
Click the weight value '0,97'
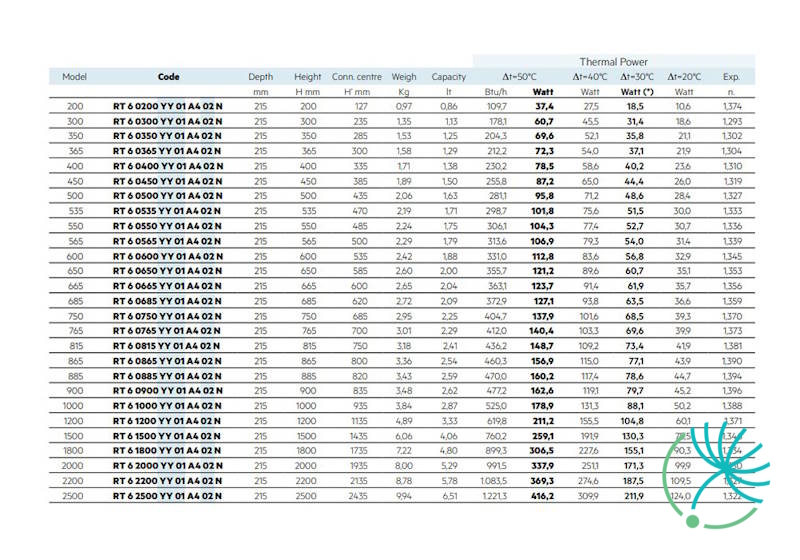point(404,107)
